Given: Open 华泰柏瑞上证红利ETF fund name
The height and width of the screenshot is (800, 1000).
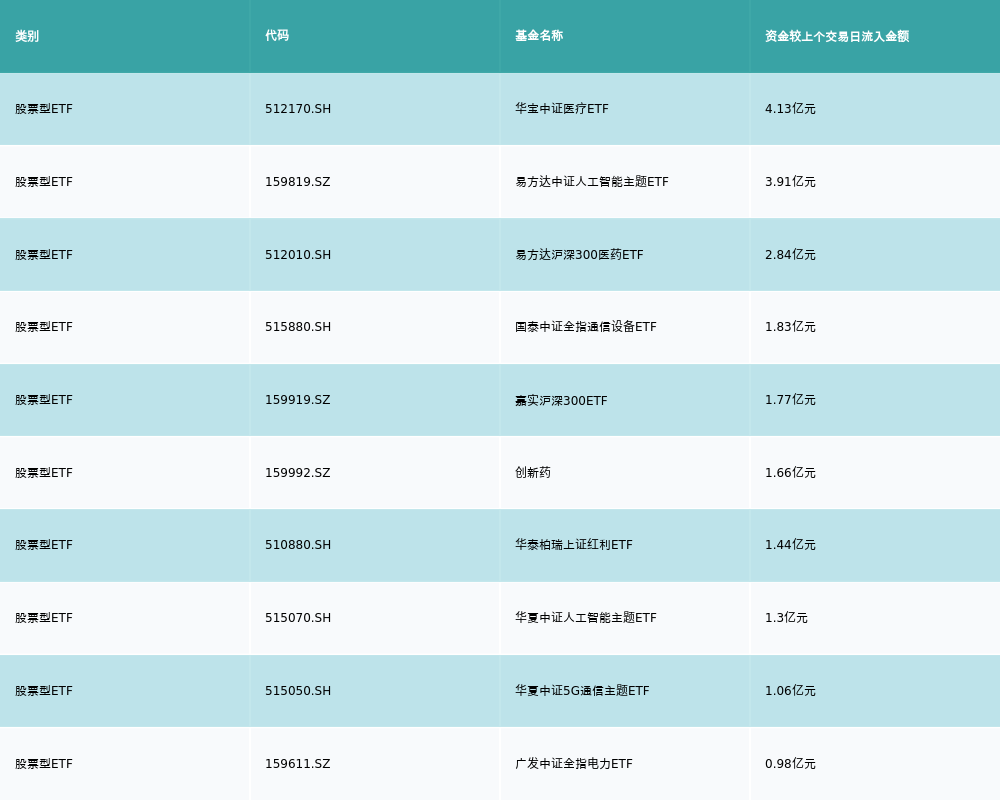Looking at the screenshot, I should click(x=574, y=545).
